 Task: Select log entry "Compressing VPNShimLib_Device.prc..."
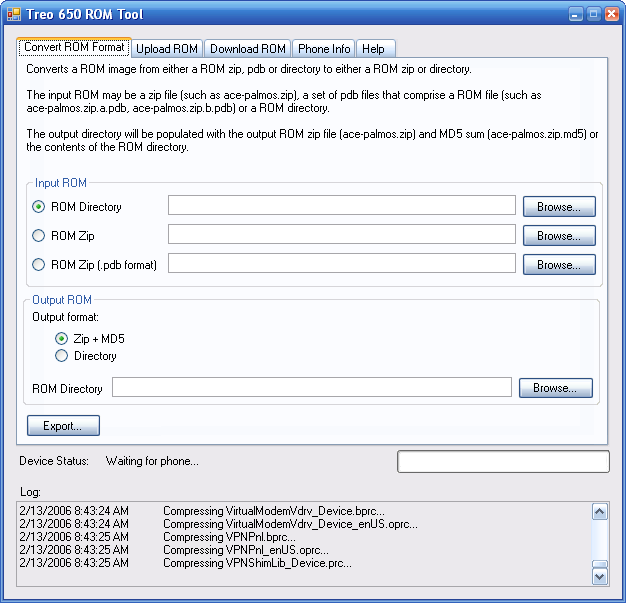coord(258,563)
